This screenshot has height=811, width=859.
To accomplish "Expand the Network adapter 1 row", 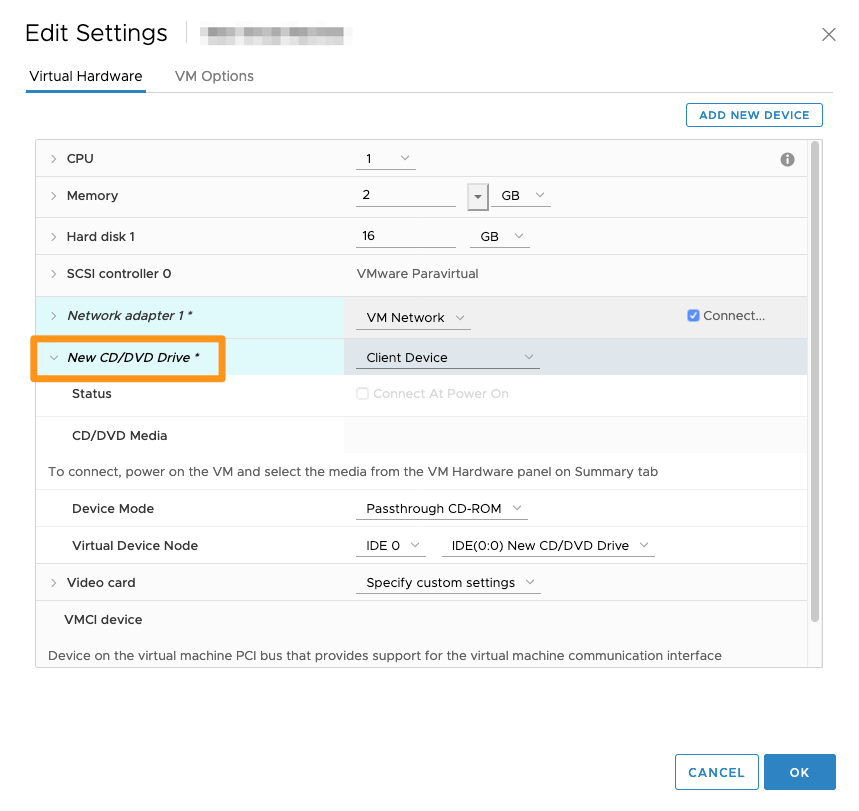I will 54,316.
